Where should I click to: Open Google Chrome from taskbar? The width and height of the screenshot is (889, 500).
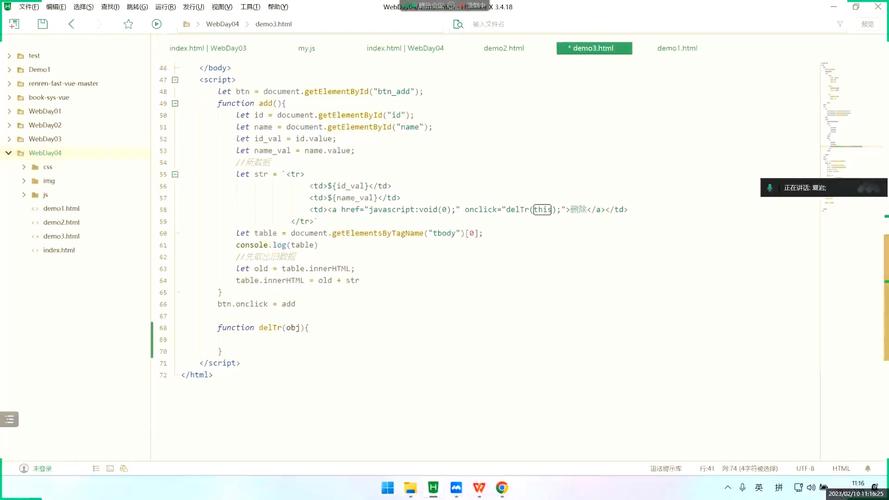[502, 488]
